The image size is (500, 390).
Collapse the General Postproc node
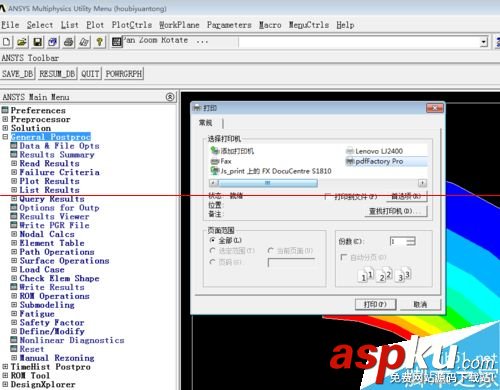click(x=5, y=137)
